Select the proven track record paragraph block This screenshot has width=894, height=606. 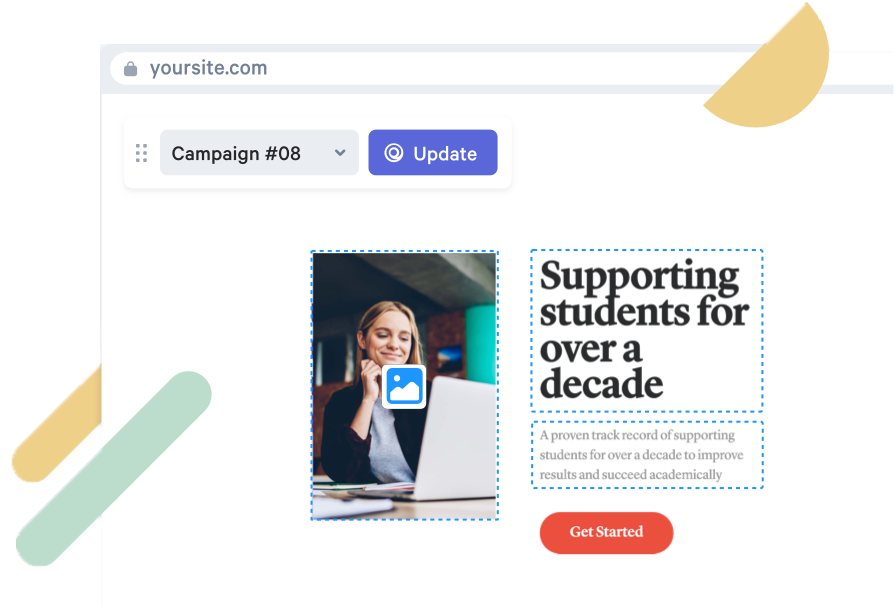point(647,455)
